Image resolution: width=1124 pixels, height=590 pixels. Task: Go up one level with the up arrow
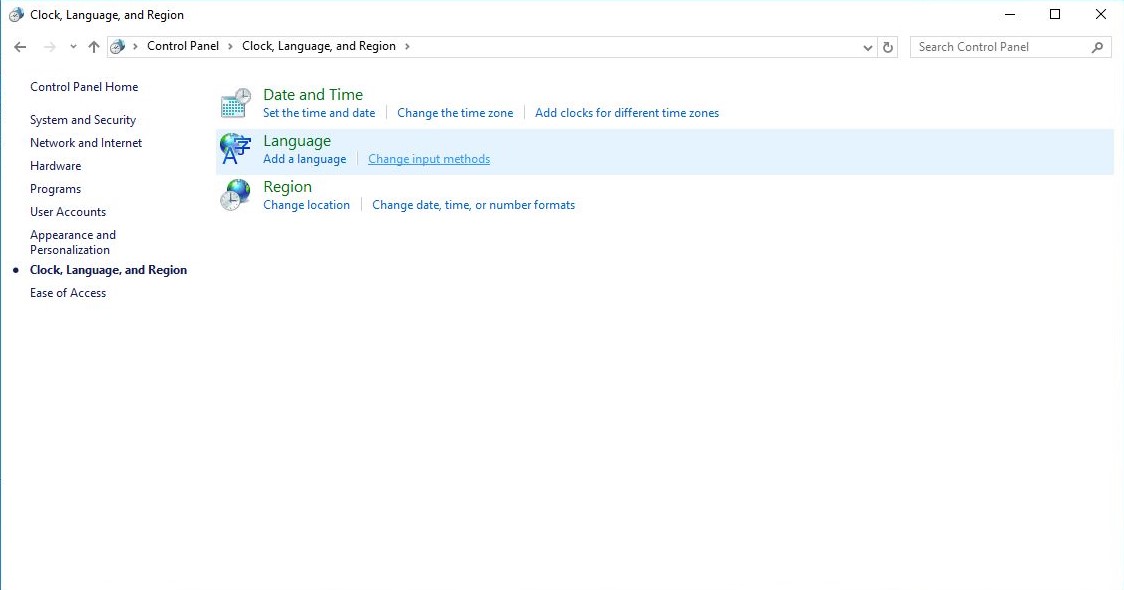[94, 47]
